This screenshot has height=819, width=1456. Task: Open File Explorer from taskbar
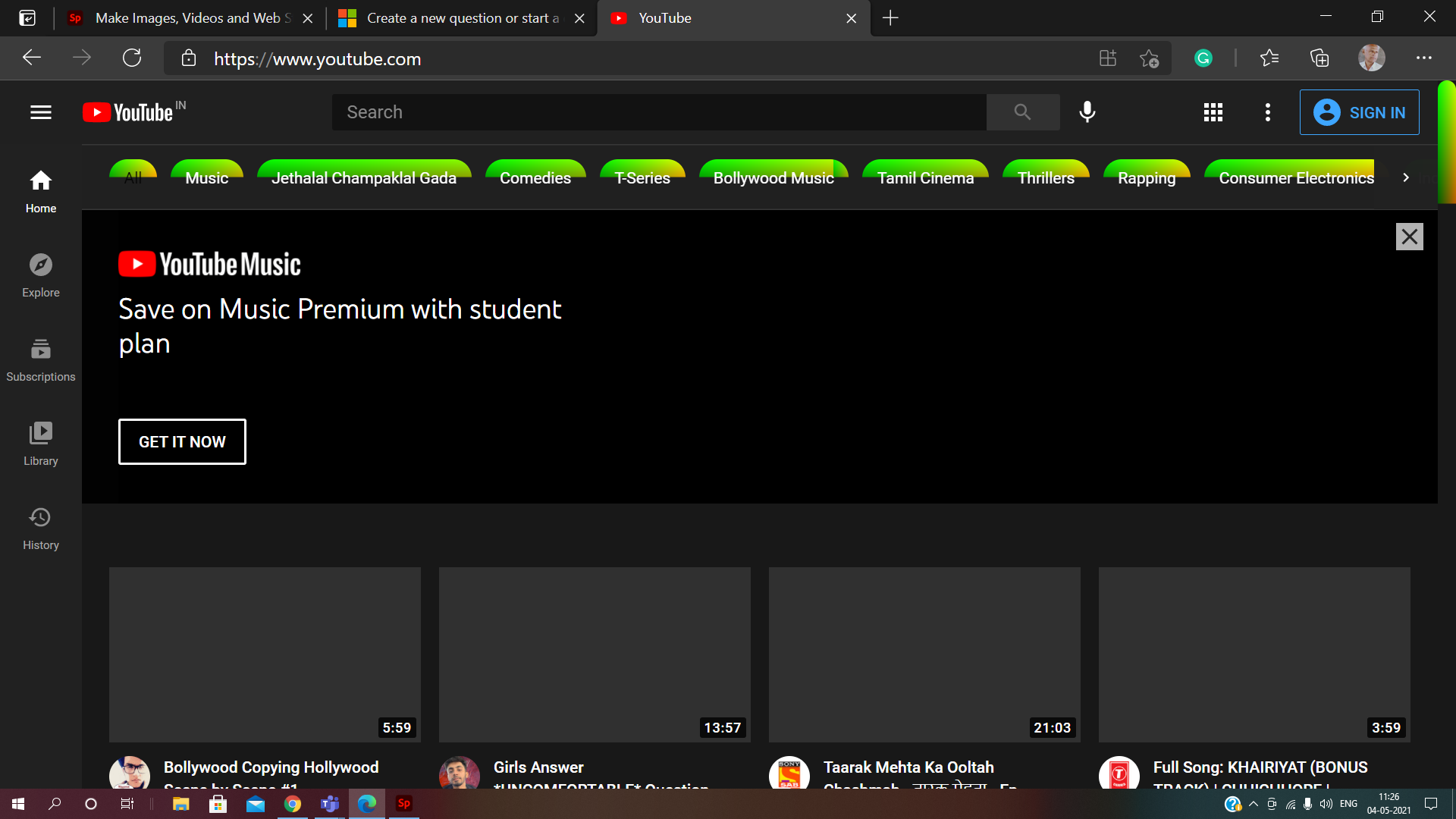click(180, 804)
